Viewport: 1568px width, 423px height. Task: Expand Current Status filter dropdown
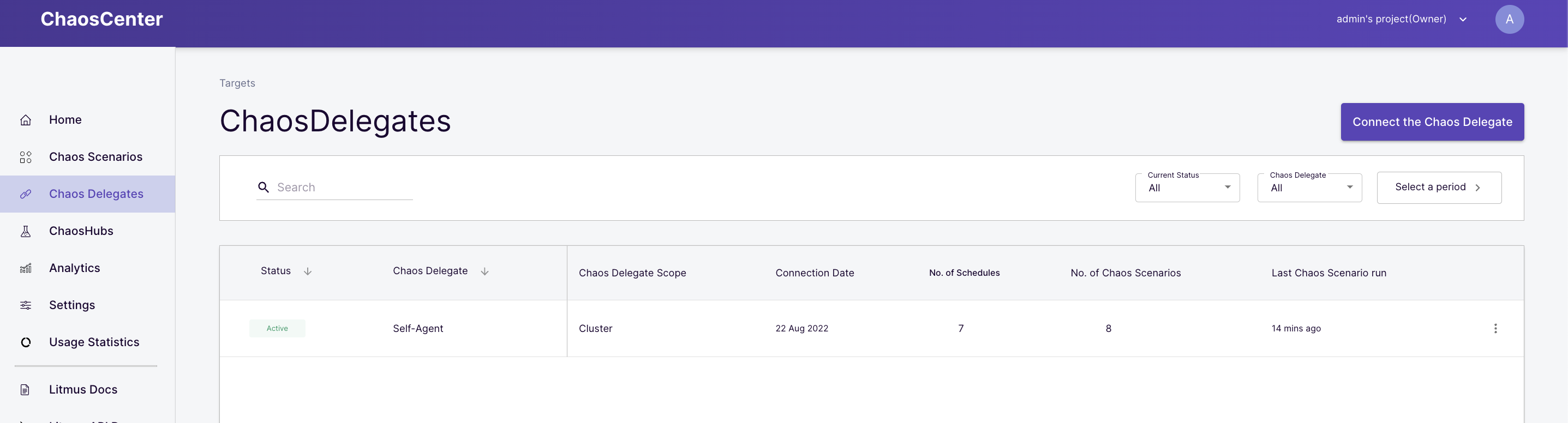pos(1187,187)
